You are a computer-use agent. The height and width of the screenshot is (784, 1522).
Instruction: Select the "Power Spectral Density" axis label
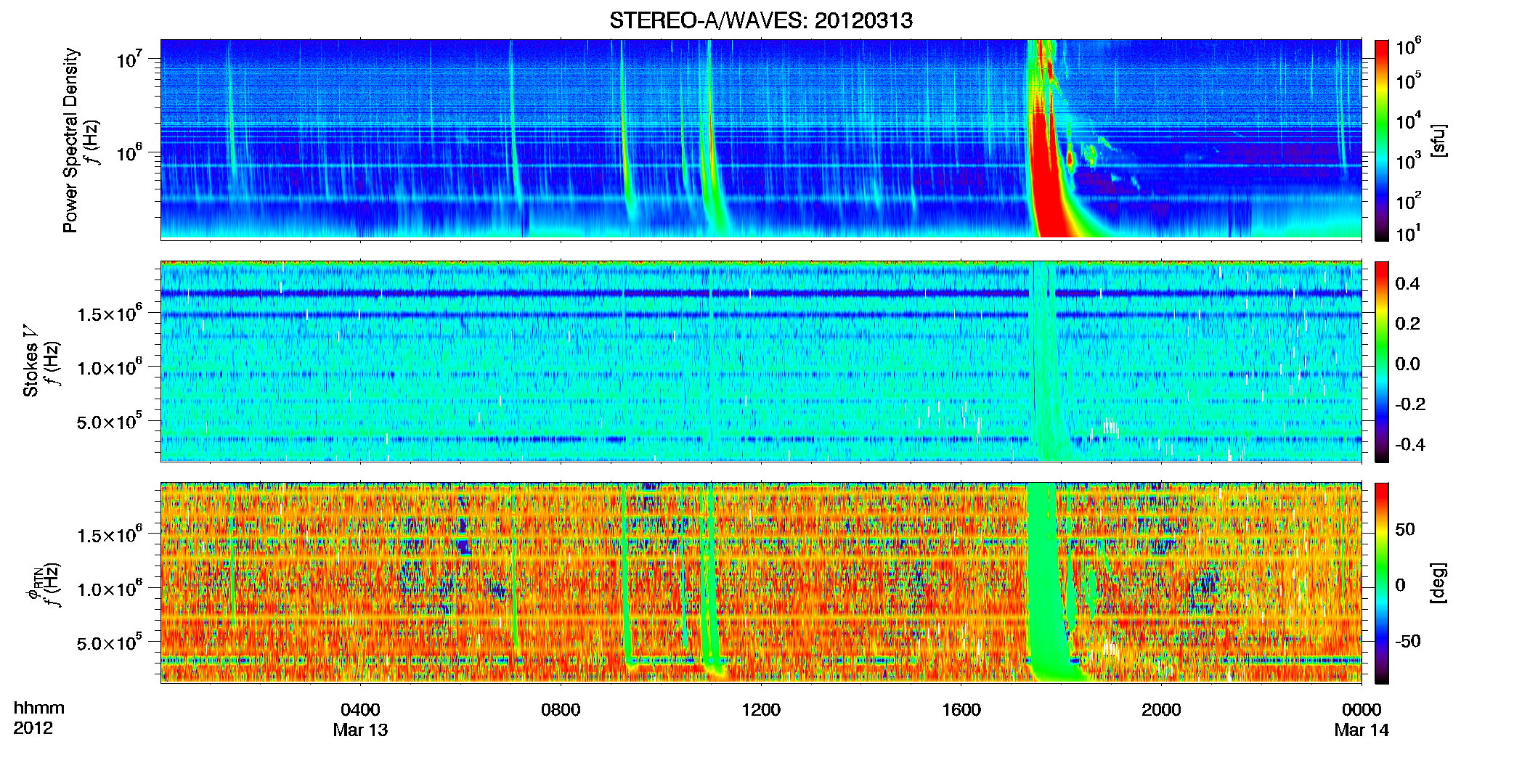point(70,140)
